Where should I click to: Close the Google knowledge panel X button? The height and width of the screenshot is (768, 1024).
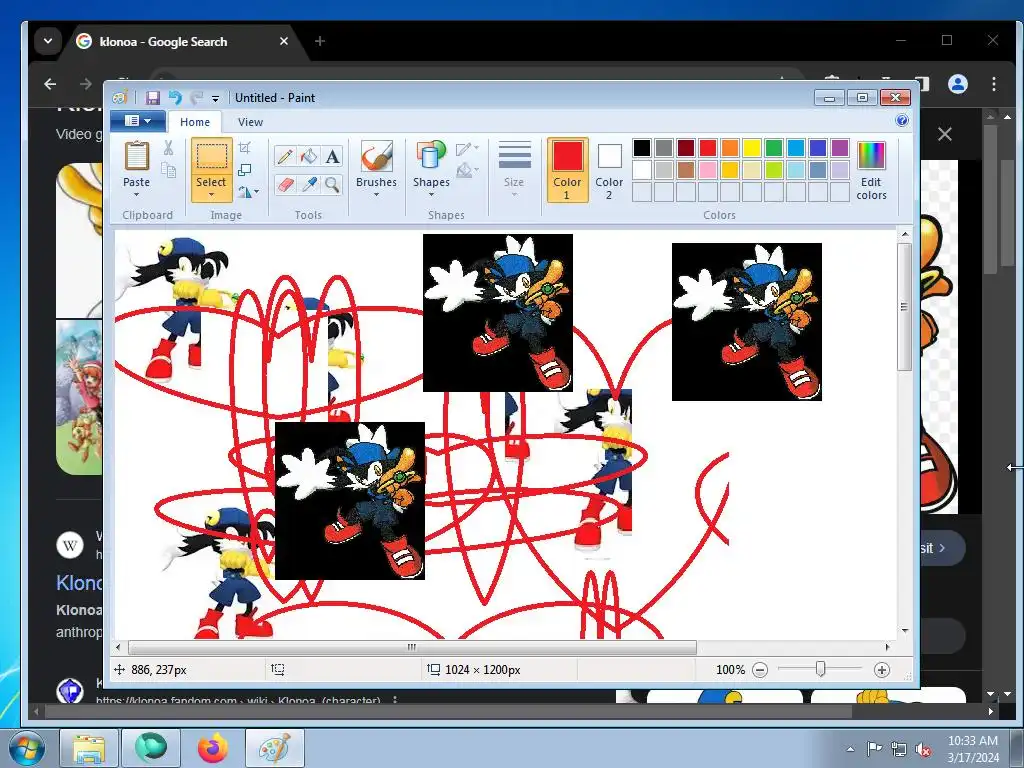(x=944, y=135)
